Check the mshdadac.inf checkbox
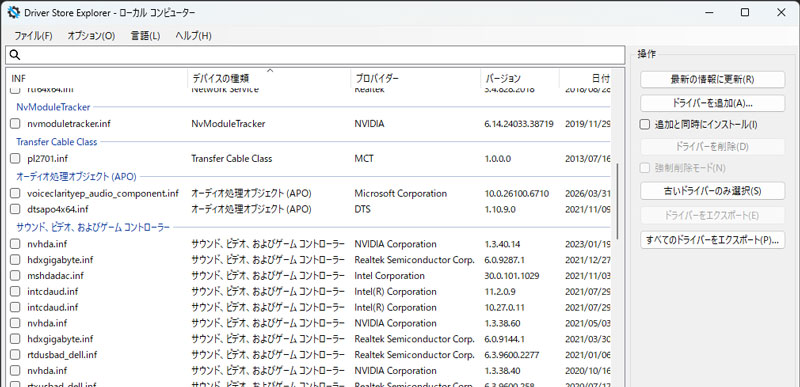This screenshot has height=387, width=800. click(15, 275)
